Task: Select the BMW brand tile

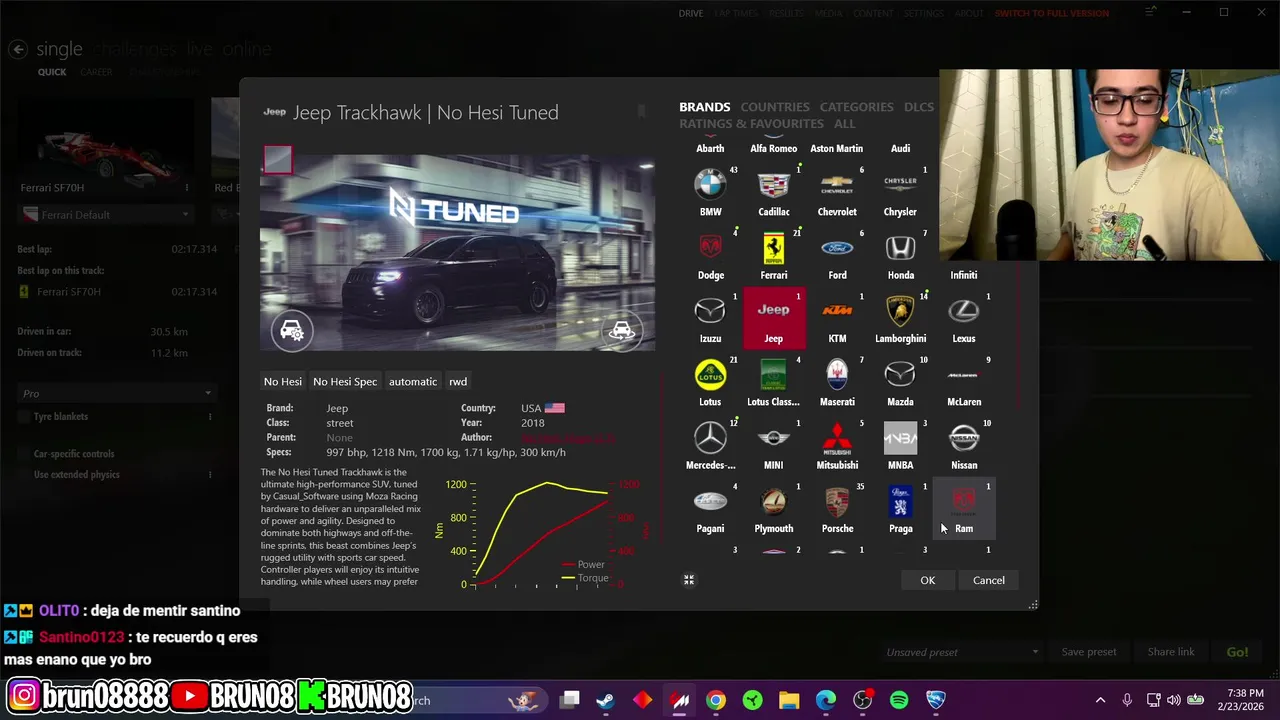Action: click(710, 191)
